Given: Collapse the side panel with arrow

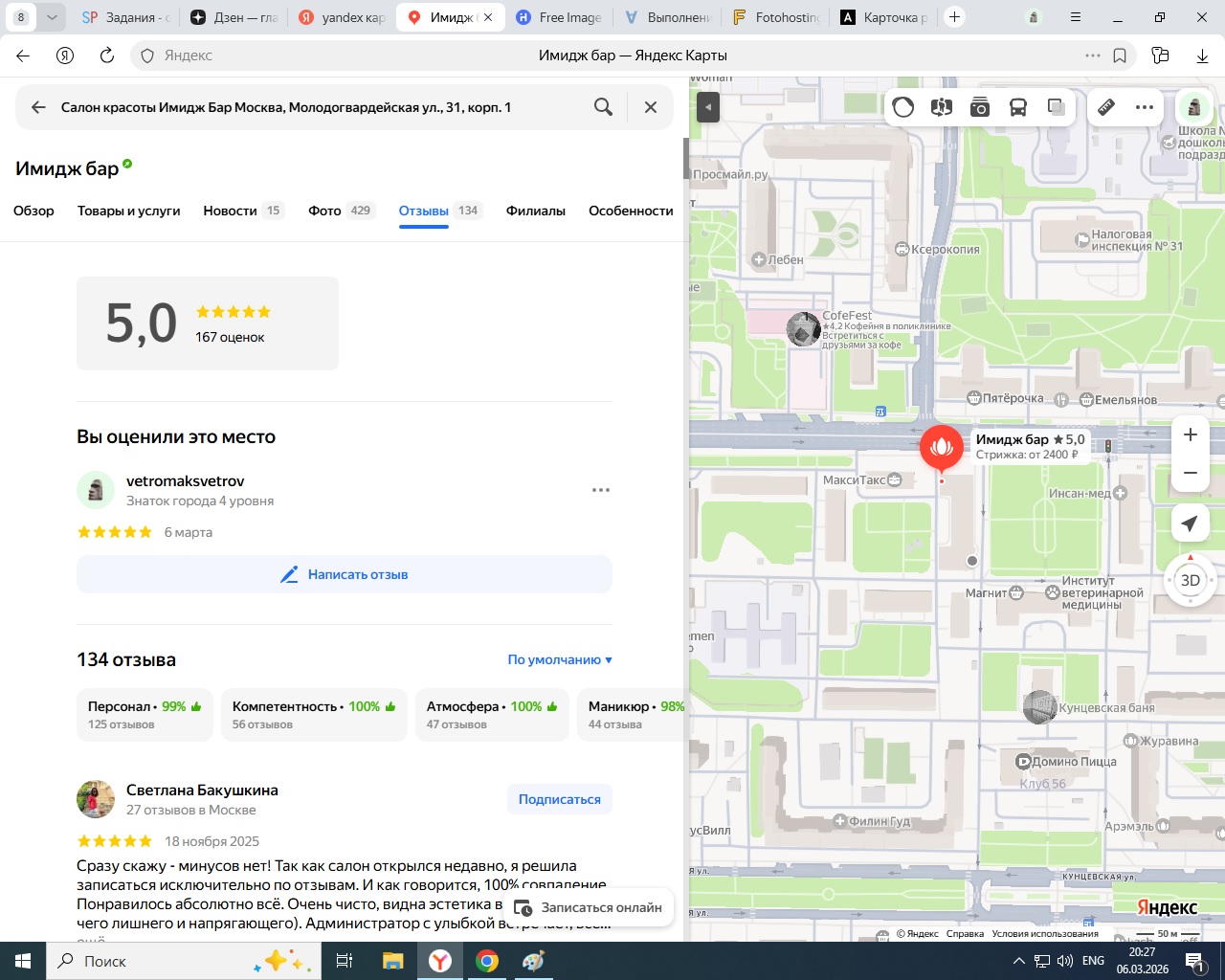Looking at the screenshot, I should pyautogui.click(x=708, y=107).
